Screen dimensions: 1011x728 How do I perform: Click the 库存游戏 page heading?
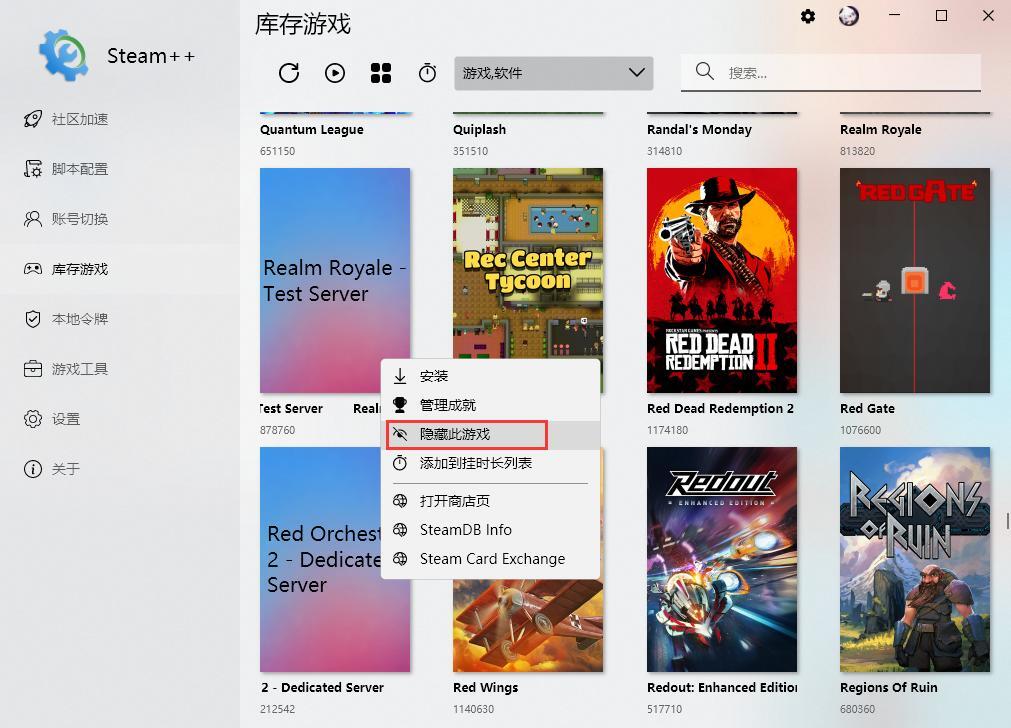302,25
